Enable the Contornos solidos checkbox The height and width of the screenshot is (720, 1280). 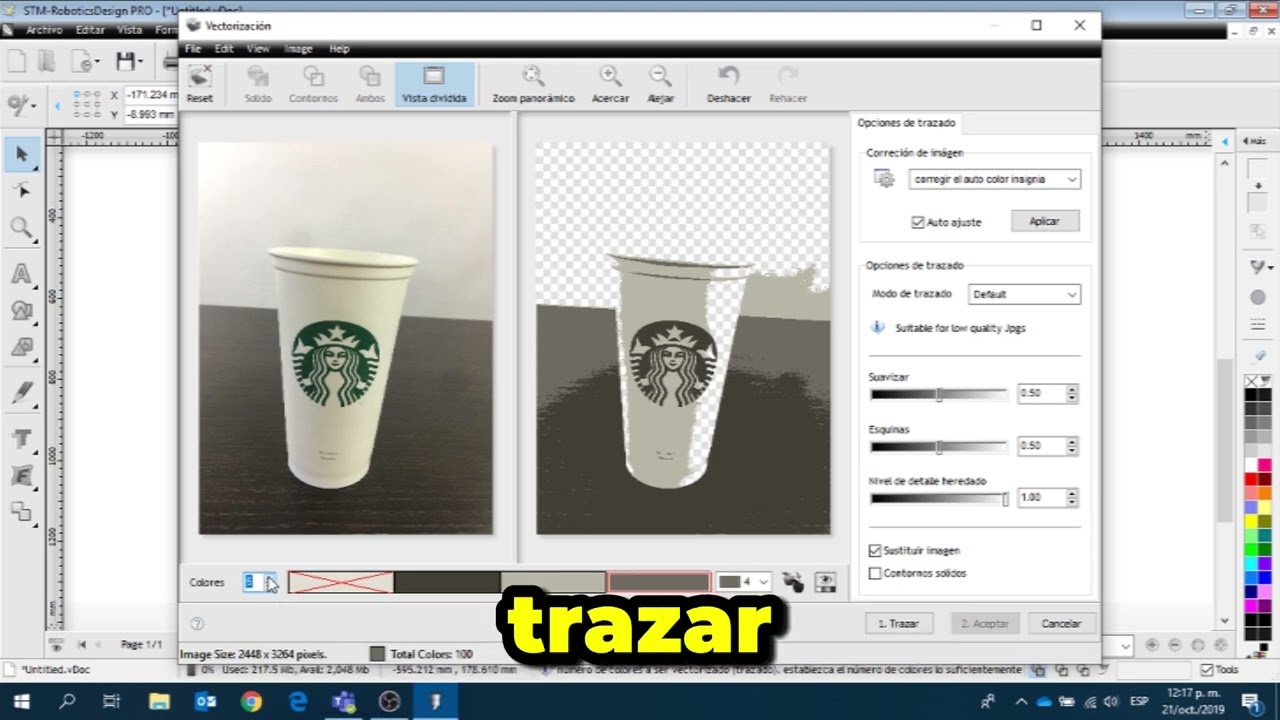[x=875, y=573]
